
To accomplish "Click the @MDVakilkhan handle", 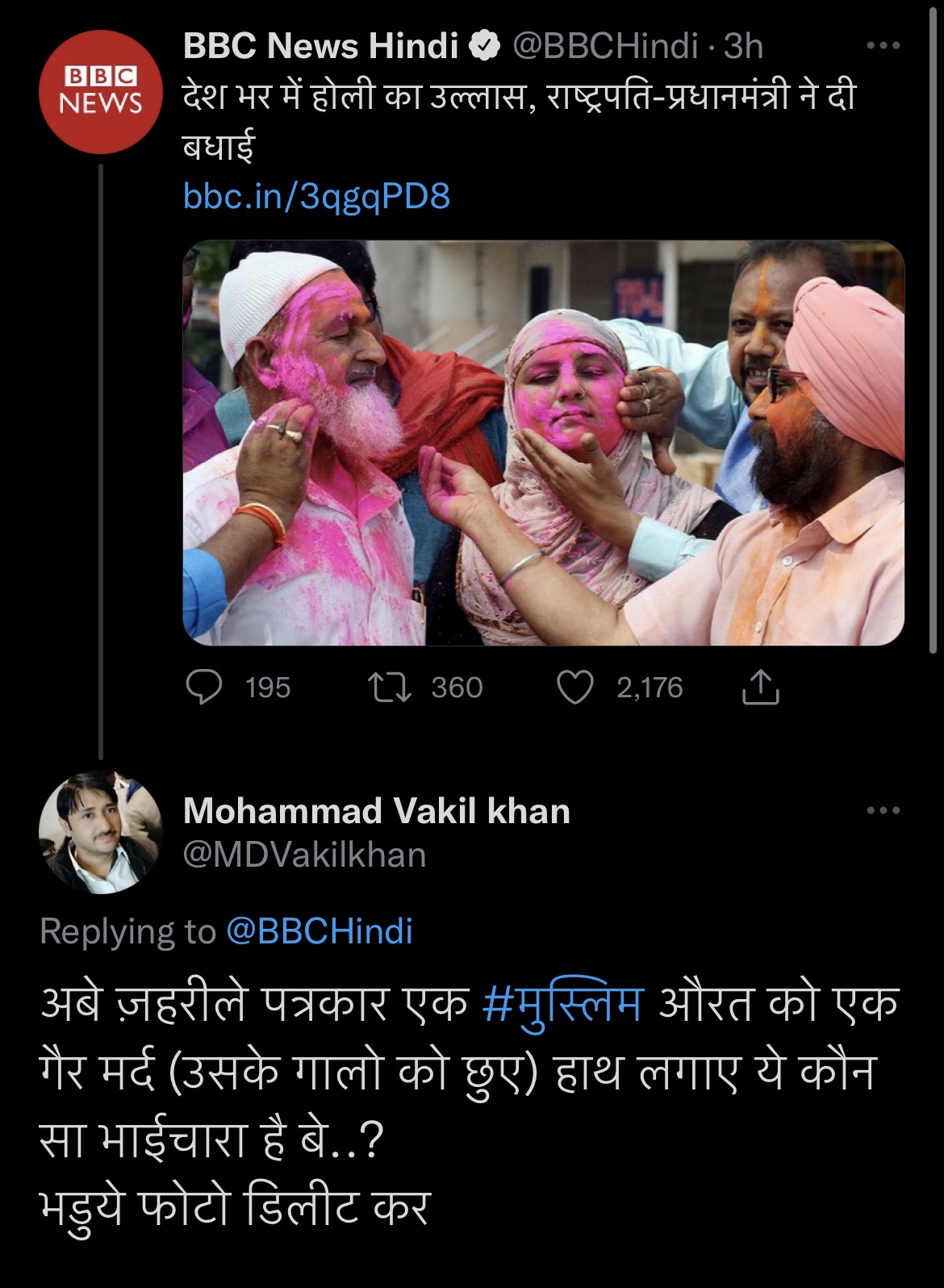I will click(x=304, y=855).
